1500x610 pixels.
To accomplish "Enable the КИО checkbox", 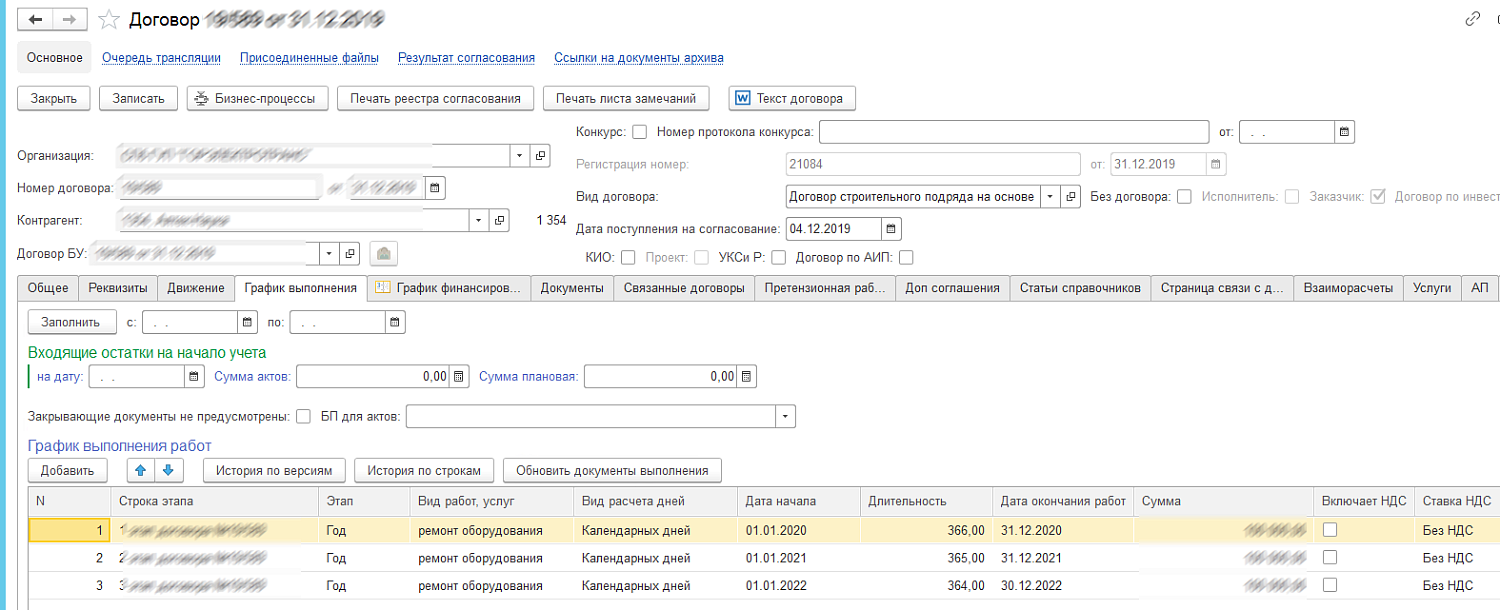I will pyautogui.click(x=628, y=258).
